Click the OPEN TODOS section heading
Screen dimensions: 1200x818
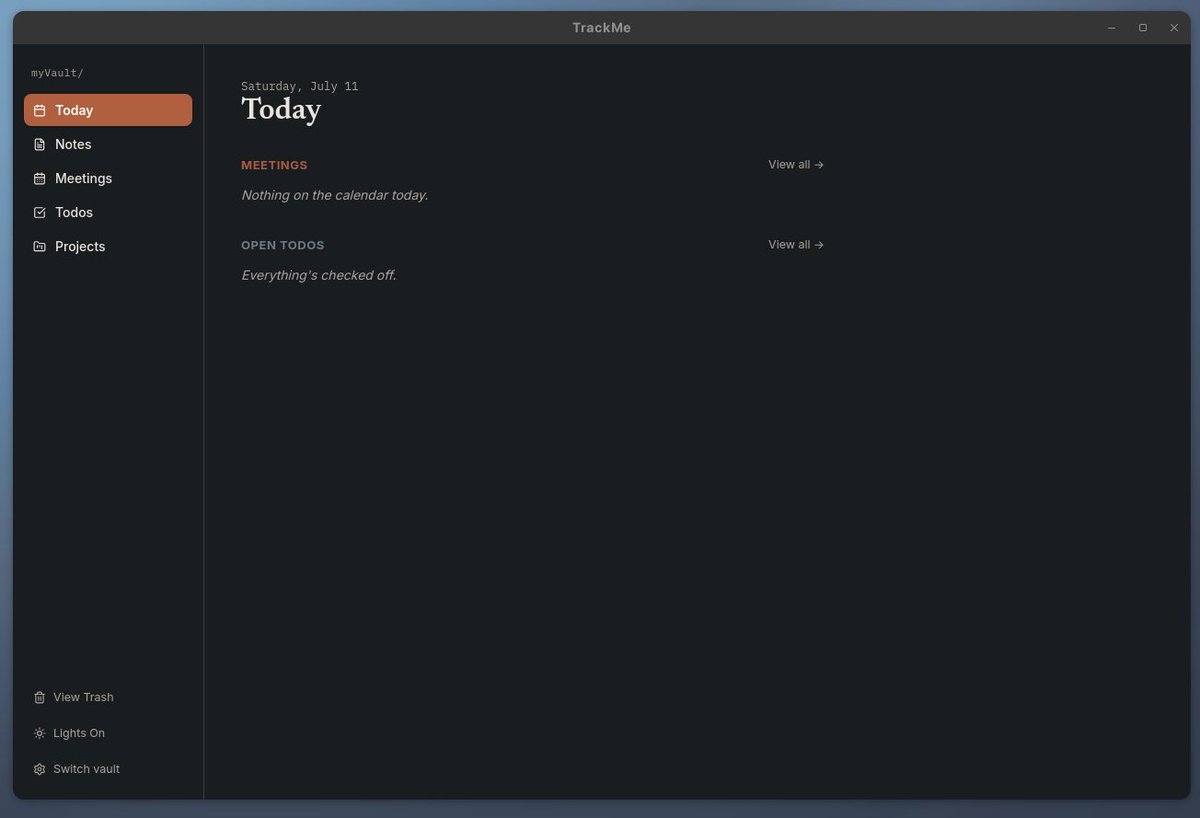pyautogui.click(x=283, y=245)
